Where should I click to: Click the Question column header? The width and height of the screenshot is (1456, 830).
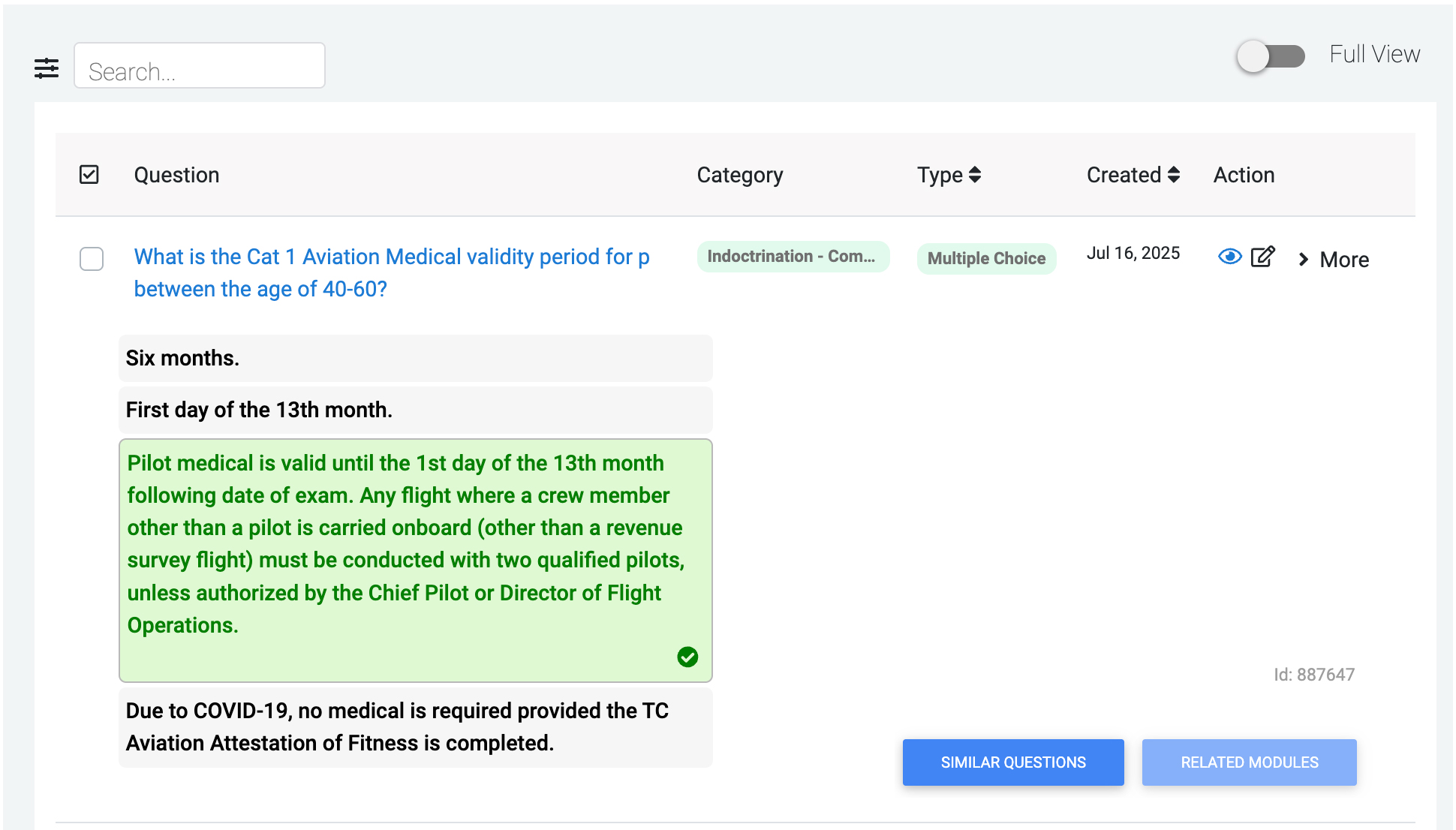tap(176, 175)
